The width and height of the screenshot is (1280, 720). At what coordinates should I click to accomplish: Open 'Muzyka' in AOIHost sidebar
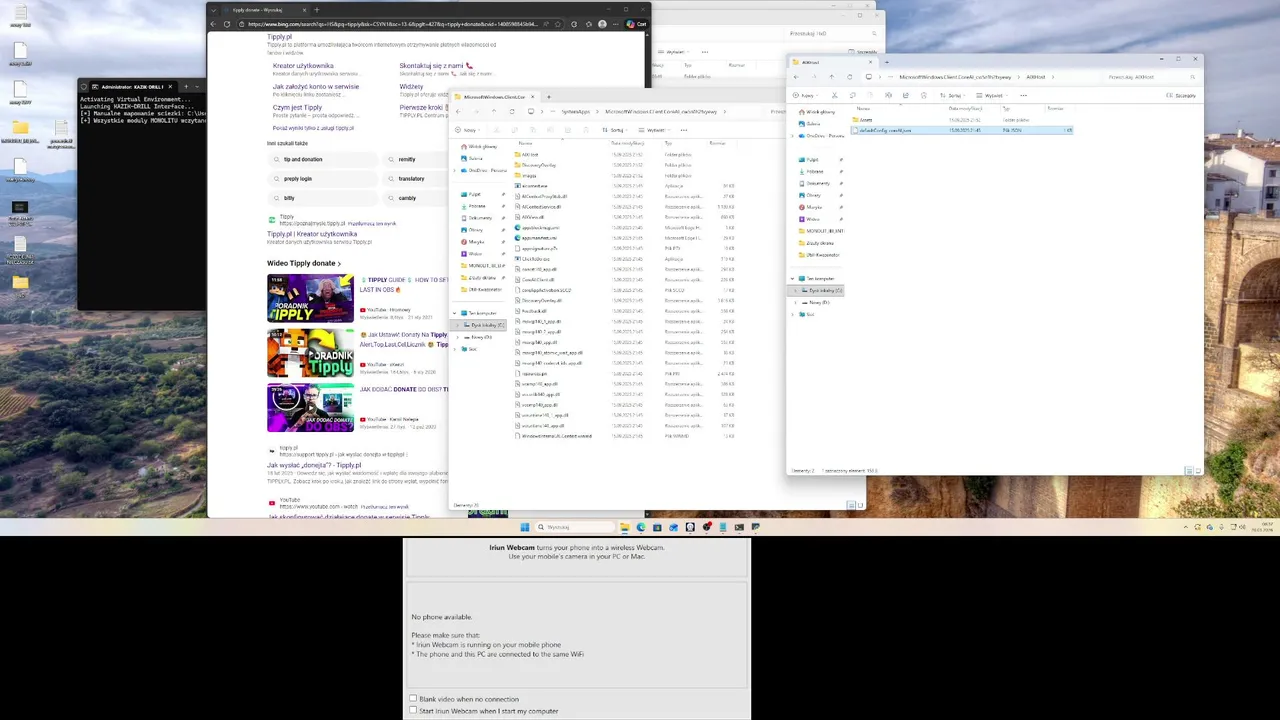[x=814, y=207]
